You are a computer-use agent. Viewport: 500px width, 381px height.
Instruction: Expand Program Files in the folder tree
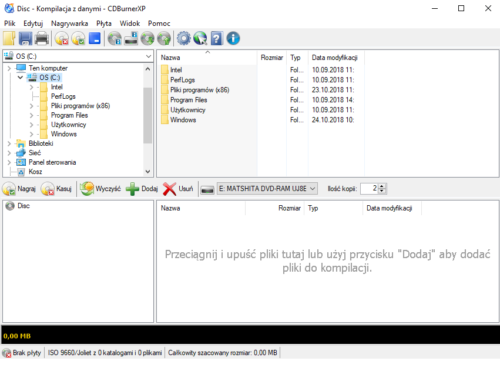tap(31, 115)
